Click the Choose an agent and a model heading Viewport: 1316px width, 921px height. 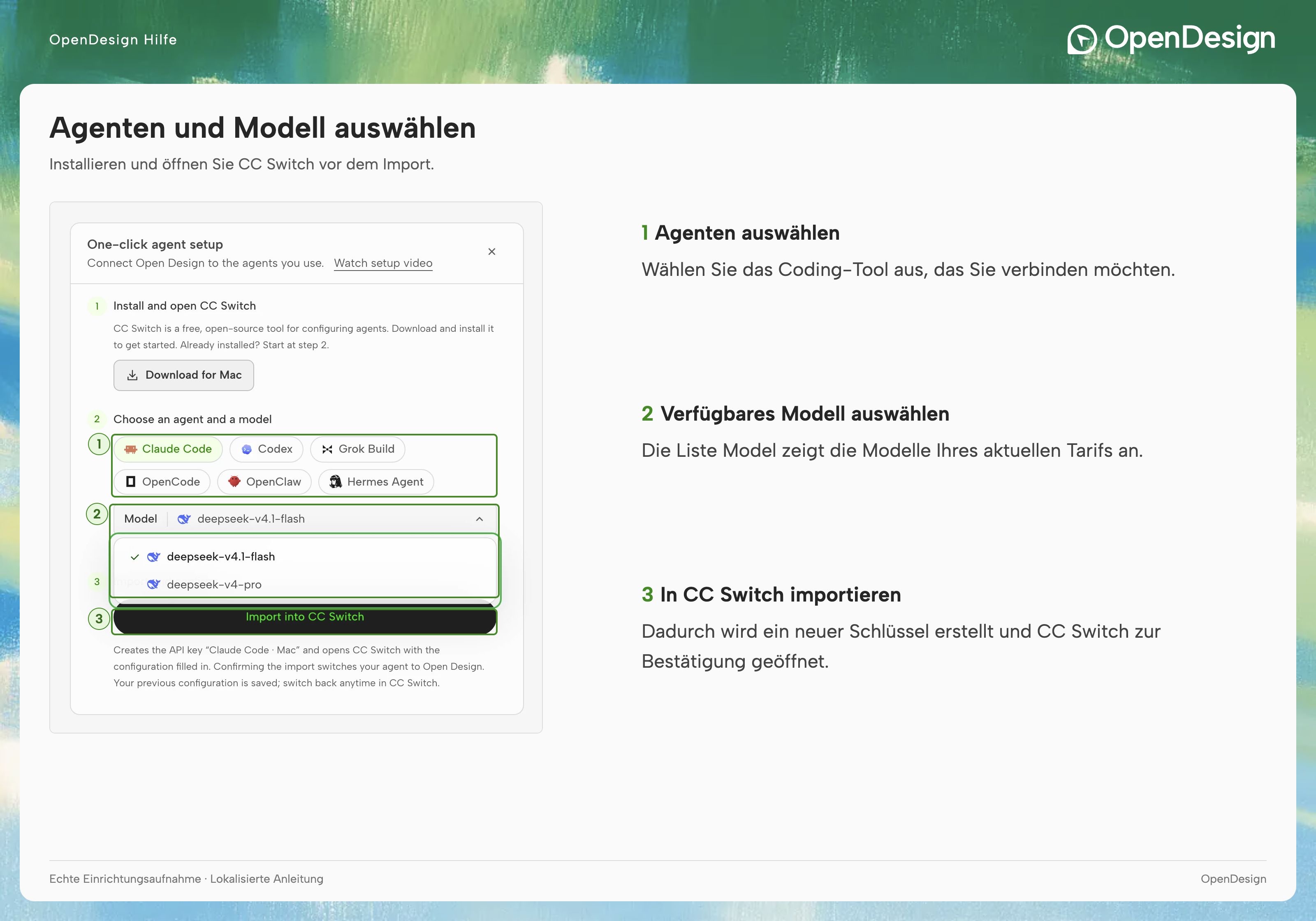click(192, 419)
